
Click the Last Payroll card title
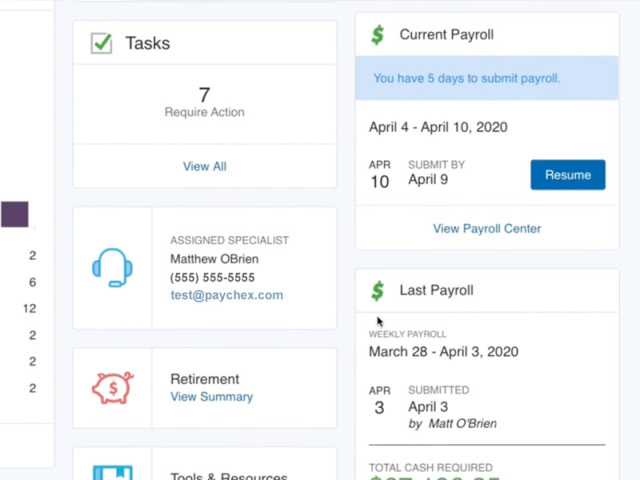pyautogui.click(x=436, y=290)
